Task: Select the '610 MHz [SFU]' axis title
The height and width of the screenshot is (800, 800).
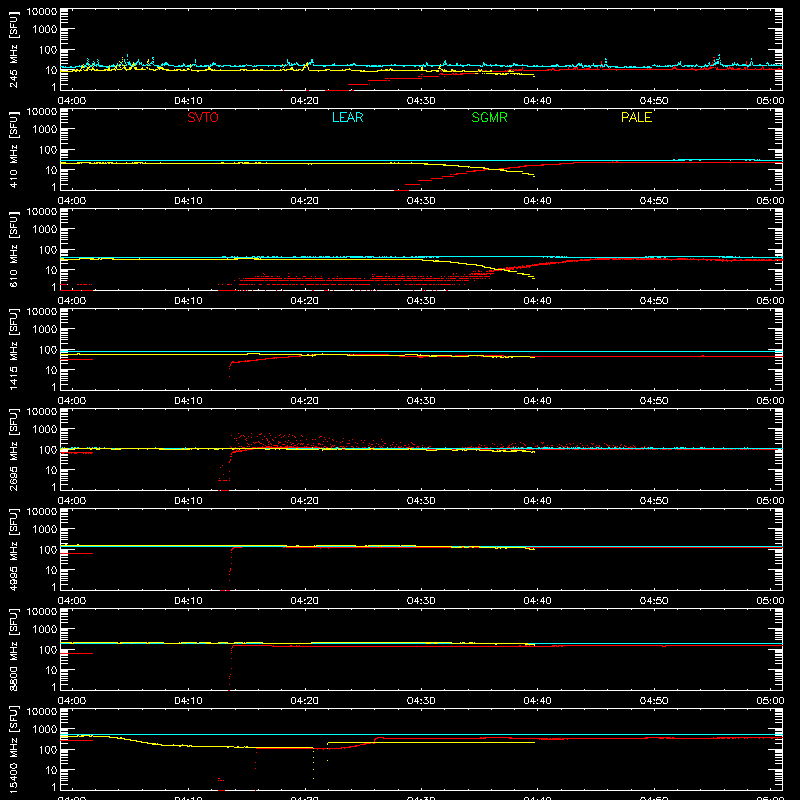Action: click(14, 249)
